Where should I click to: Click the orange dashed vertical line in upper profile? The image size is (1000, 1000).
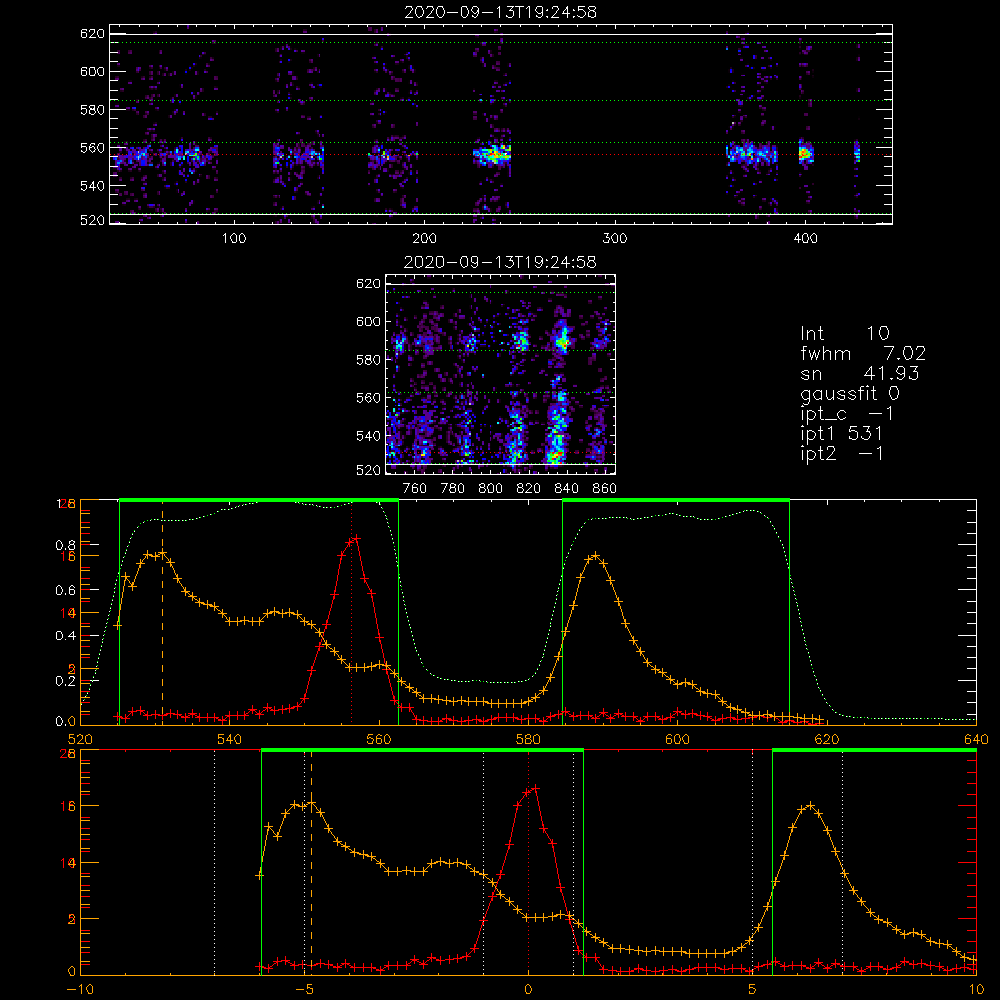tap(163, 613)
